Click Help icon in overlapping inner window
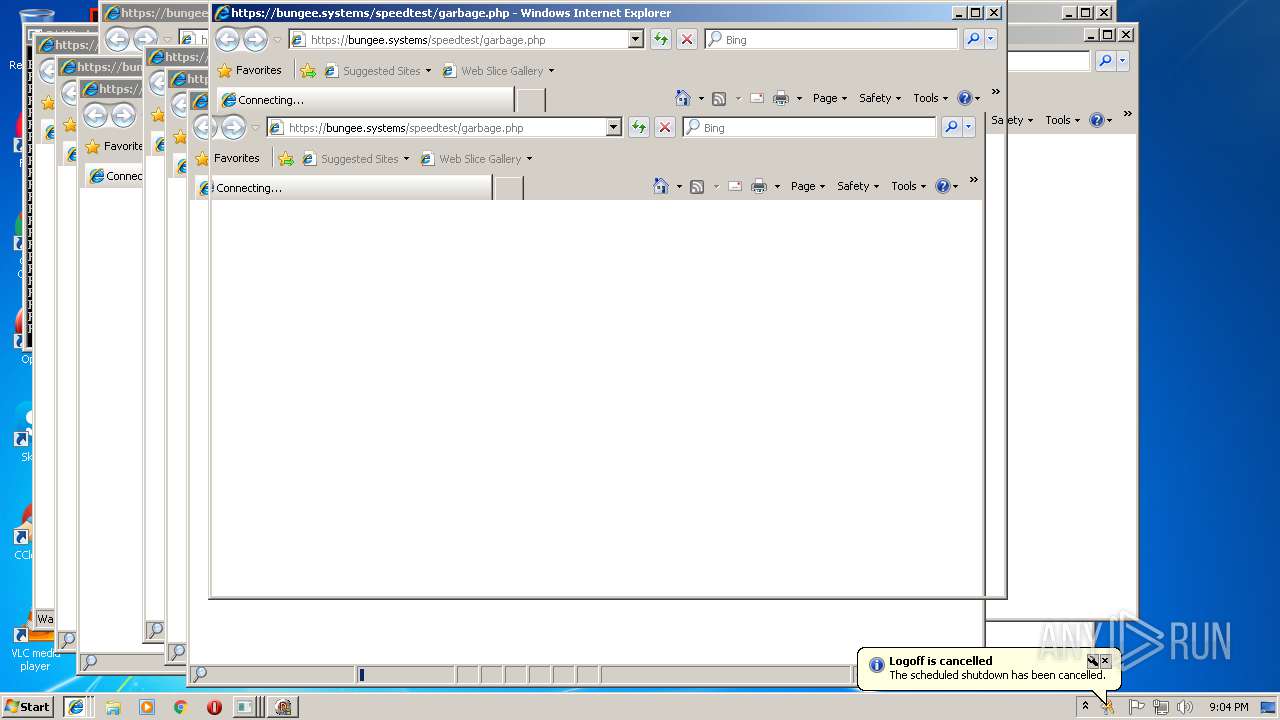This screenshot has height=720, width=1280. tap(942, 186)
